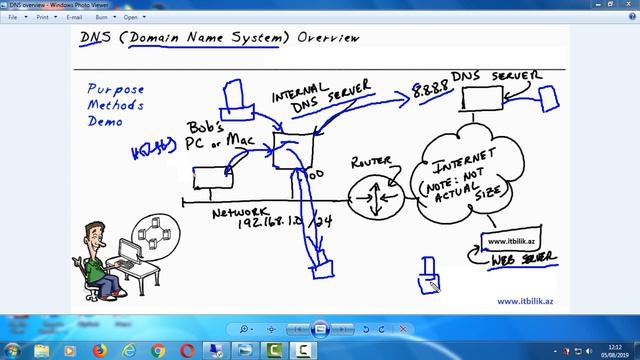Screen dimensions: 640x360
Task: Open the File menu
Action: (x=13, y=17)
